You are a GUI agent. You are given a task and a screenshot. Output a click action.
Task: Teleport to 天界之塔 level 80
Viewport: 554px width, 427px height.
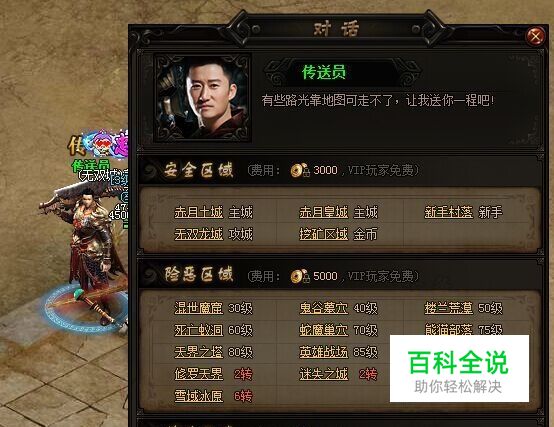(x=199, y=352)
